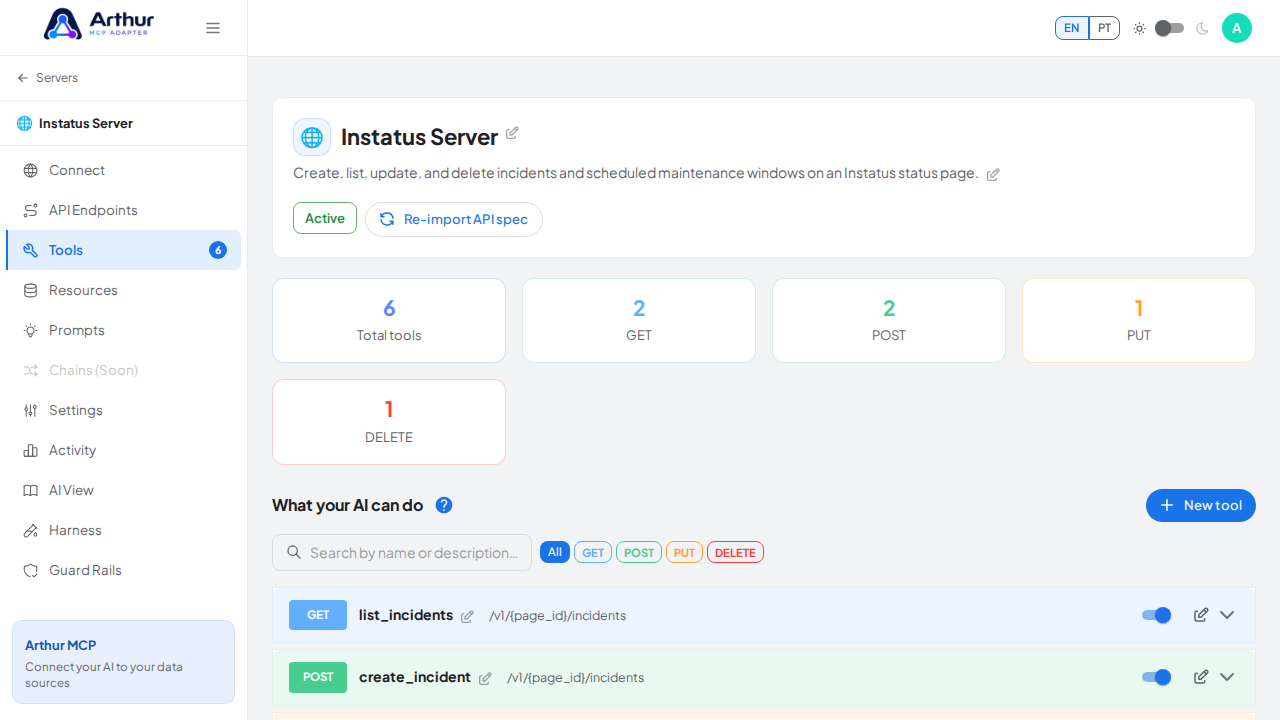Screen dimensions: 1280x720
Task: Switch language to PT
Action: (1104, 28)
